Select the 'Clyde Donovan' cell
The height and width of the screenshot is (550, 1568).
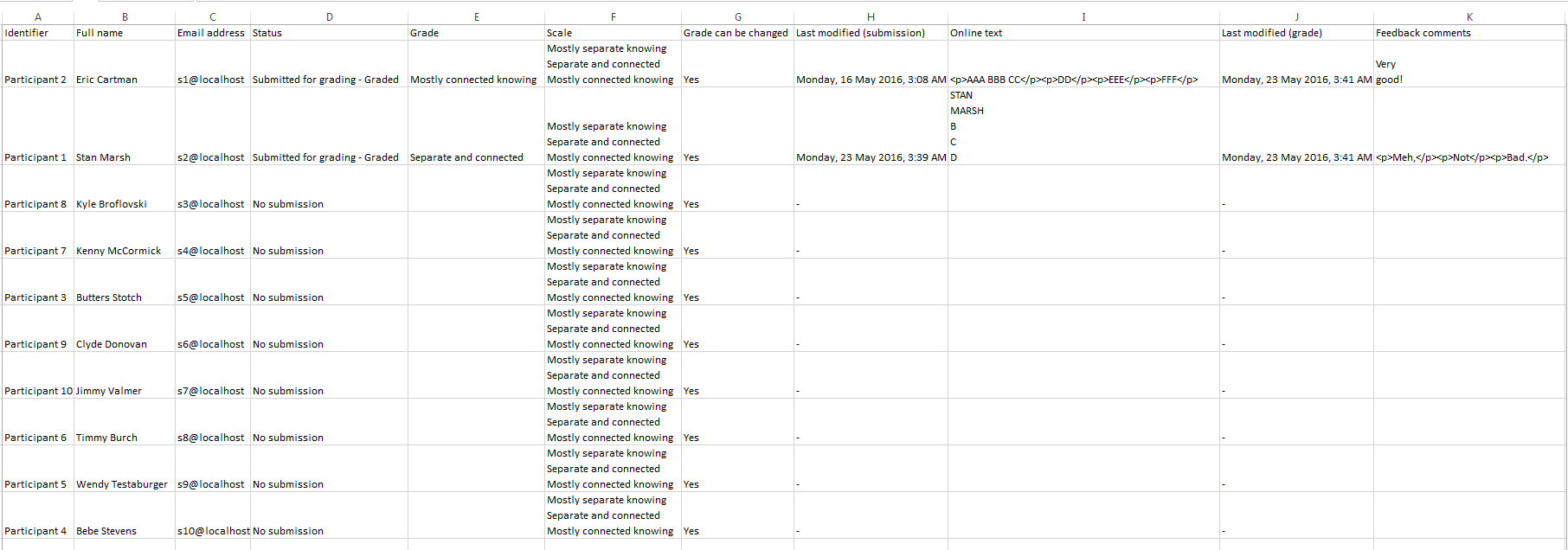(125, 329)
